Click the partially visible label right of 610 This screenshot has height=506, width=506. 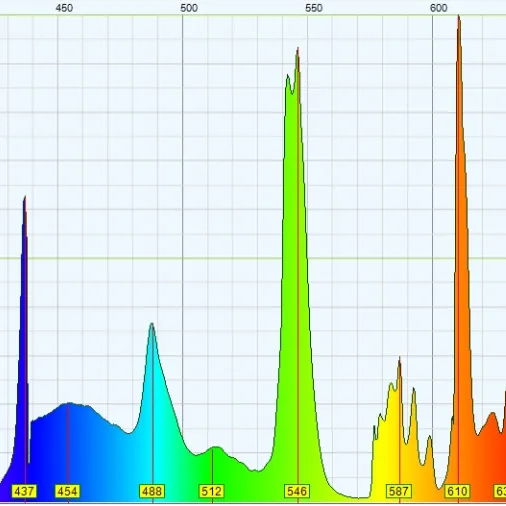click(500, 491)
